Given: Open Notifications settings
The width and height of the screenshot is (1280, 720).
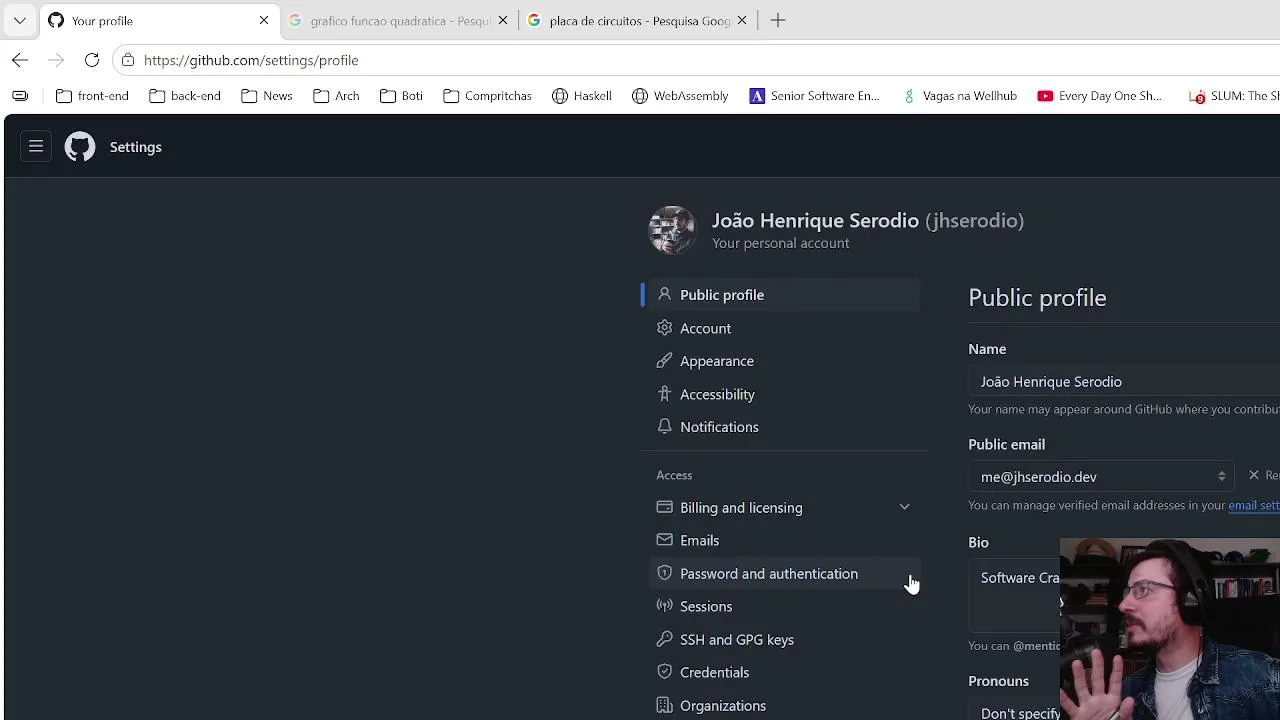Looking at the screenshot, I should click(x=784, y=427).
